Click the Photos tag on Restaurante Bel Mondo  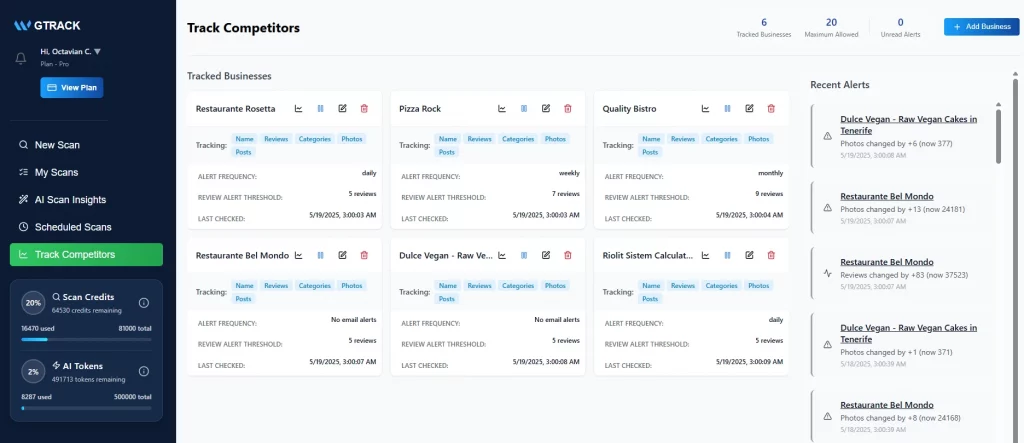(351, 286)
